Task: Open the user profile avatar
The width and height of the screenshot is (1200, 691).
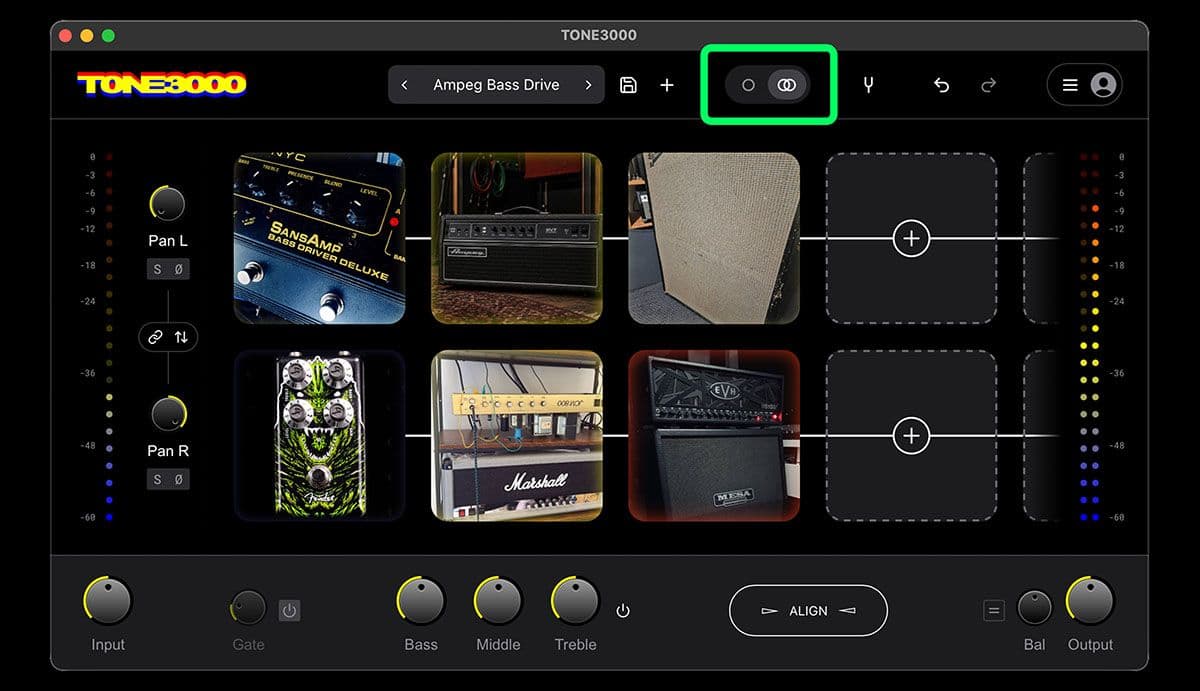Action: click(1103, 85)
